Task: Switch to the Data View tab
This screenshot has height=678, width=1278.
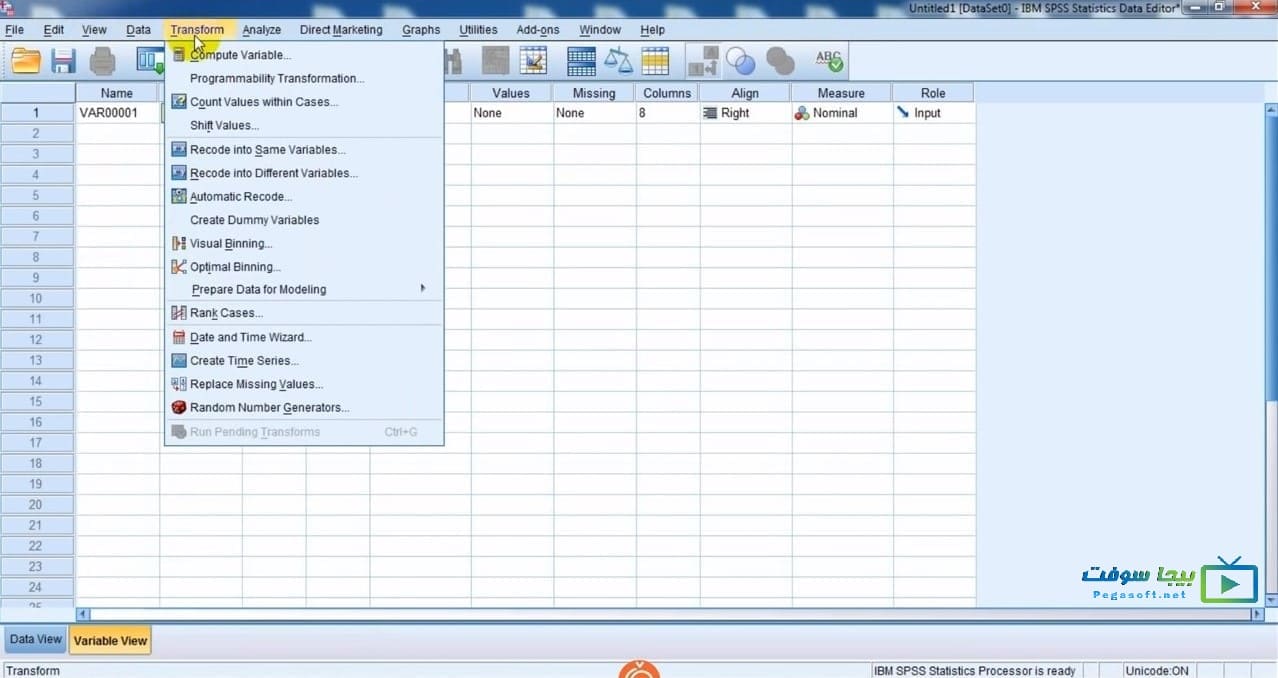Action: point(35,640)
